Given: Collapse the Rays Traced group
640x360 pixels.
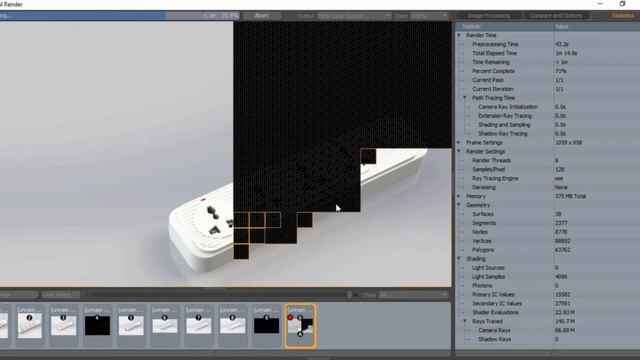Looking at the screenshot, I should pyautogui.click(x=464, y=321).
